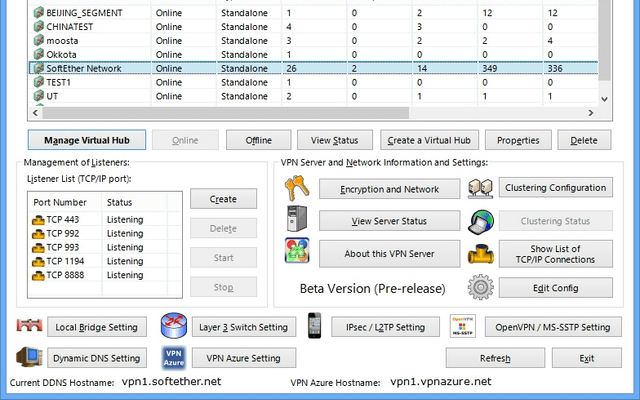This screenshot has width=640, height=400.
Task: Click the Exit button
Action: 587,358
